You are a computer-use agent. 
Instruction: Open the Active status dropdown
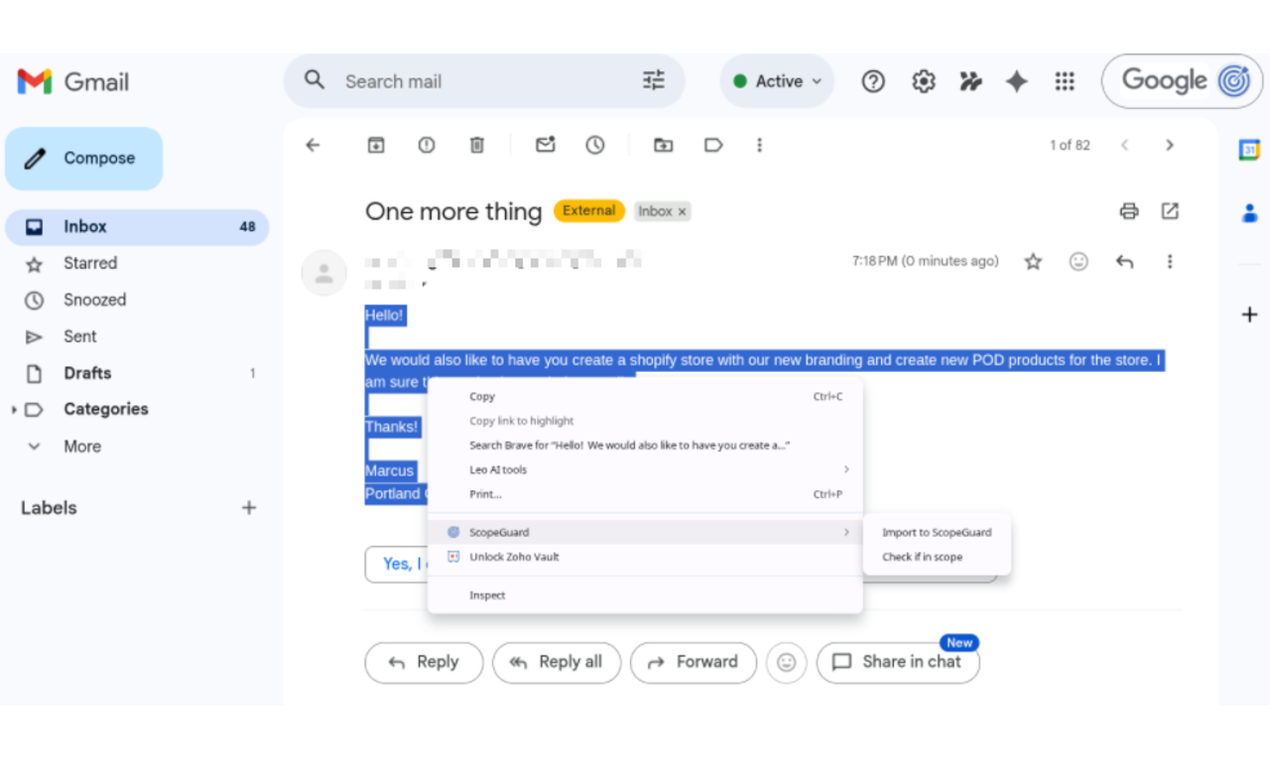pos(777,81)
